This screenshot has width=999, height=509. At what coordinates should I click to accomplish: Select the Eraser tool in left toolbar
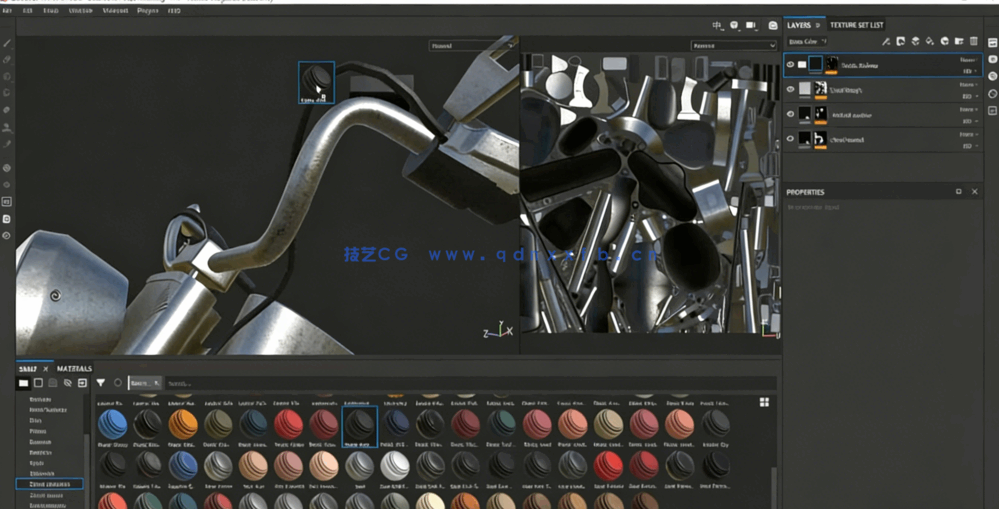coord(7,60)
